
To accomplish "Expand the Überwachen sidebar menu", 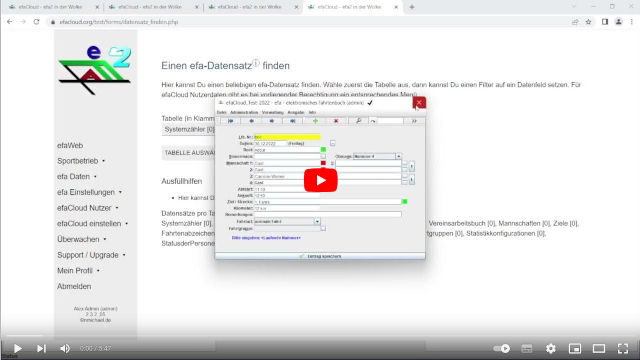I will click(82, 239).
